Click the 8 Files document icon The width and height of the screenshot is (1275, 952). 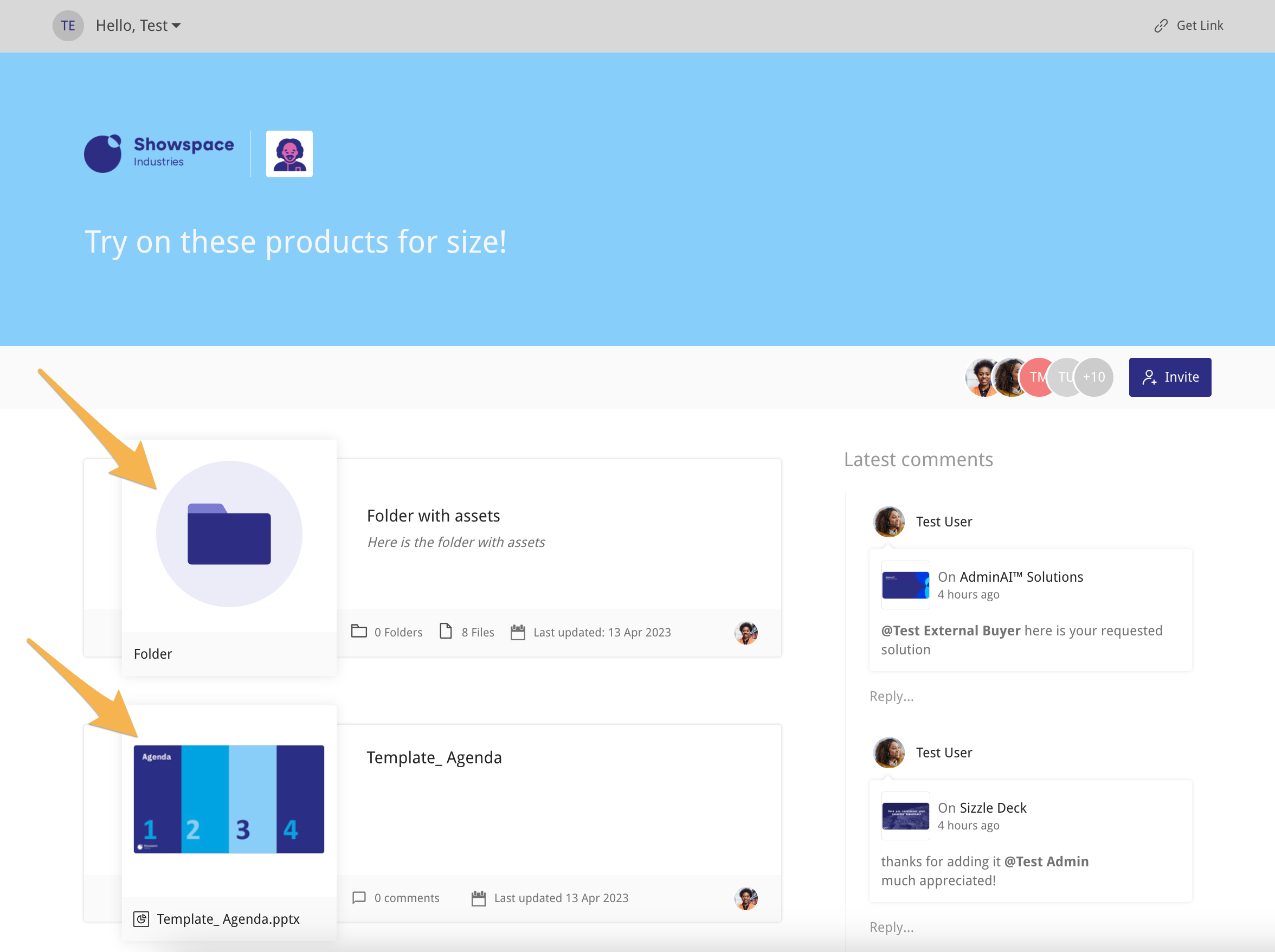(x=446, y=632)
